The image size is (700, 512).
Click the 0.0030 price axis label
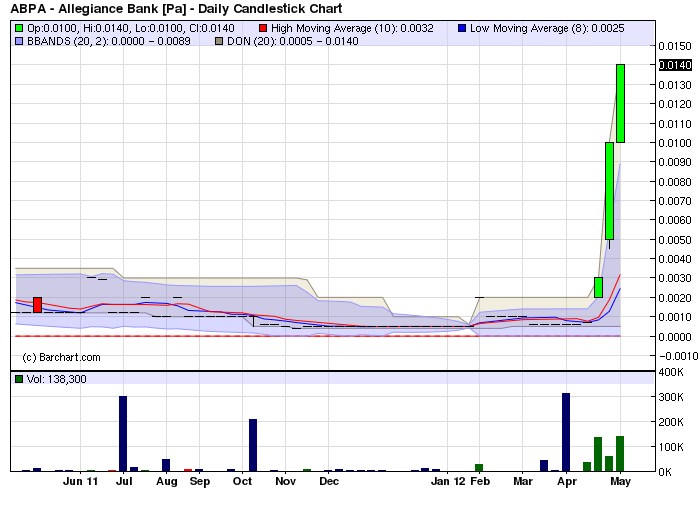[x=675, y=278]
